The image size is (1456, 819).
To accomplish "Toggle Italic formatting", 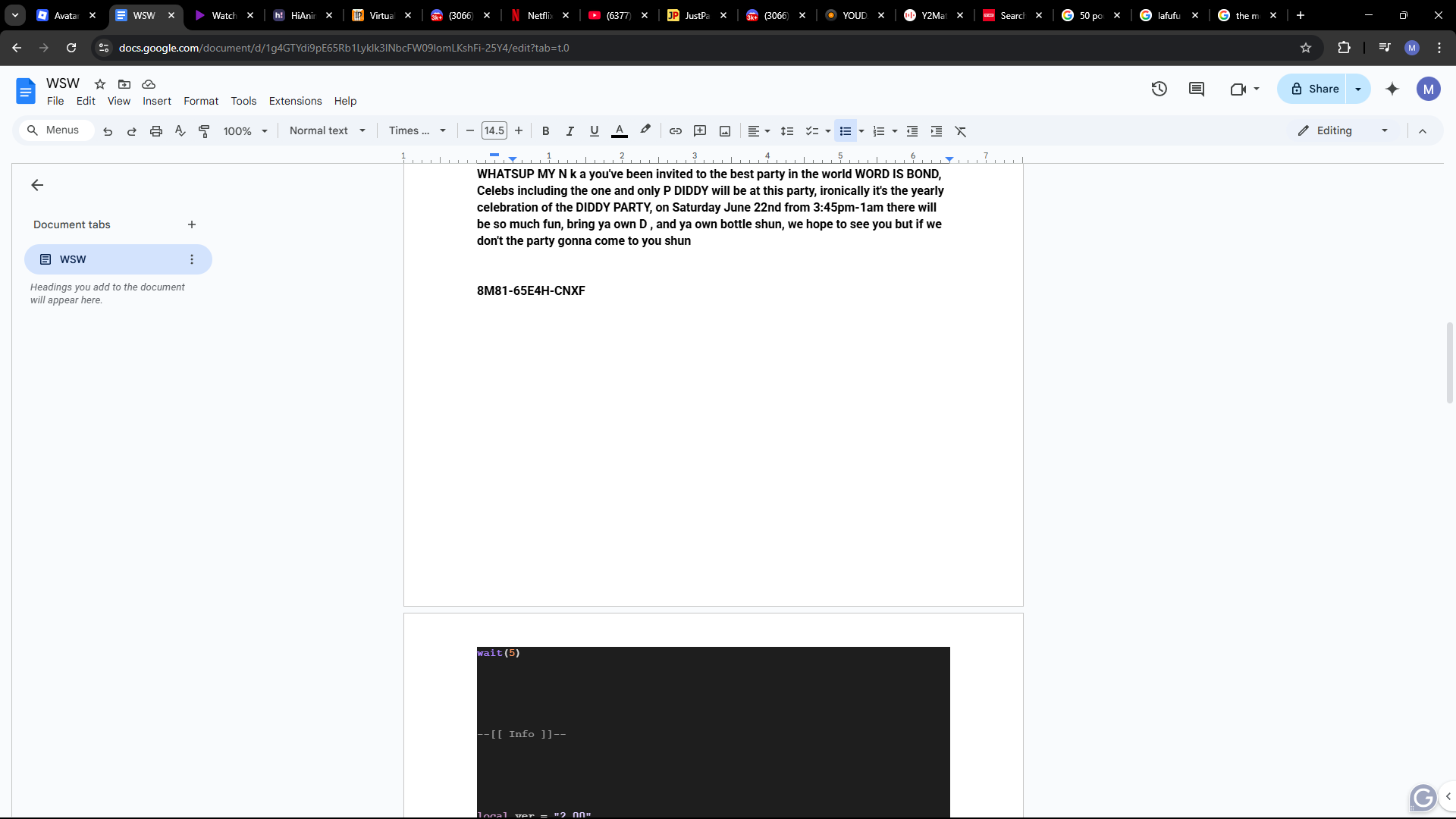I will click(x=570, y=131).
